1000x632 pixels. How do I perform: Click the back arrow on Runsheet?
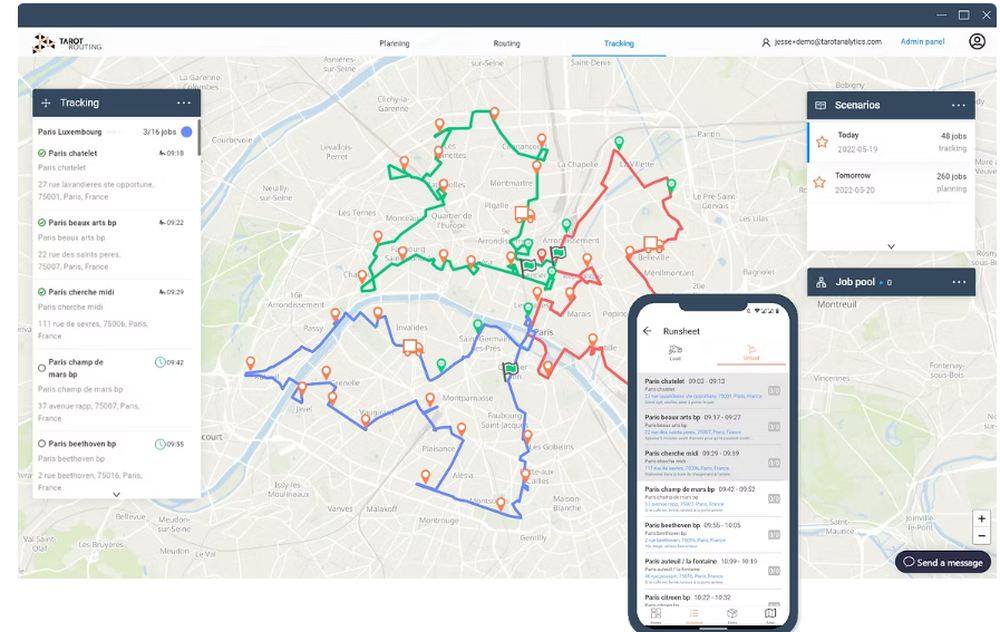[x=647, y=331]
